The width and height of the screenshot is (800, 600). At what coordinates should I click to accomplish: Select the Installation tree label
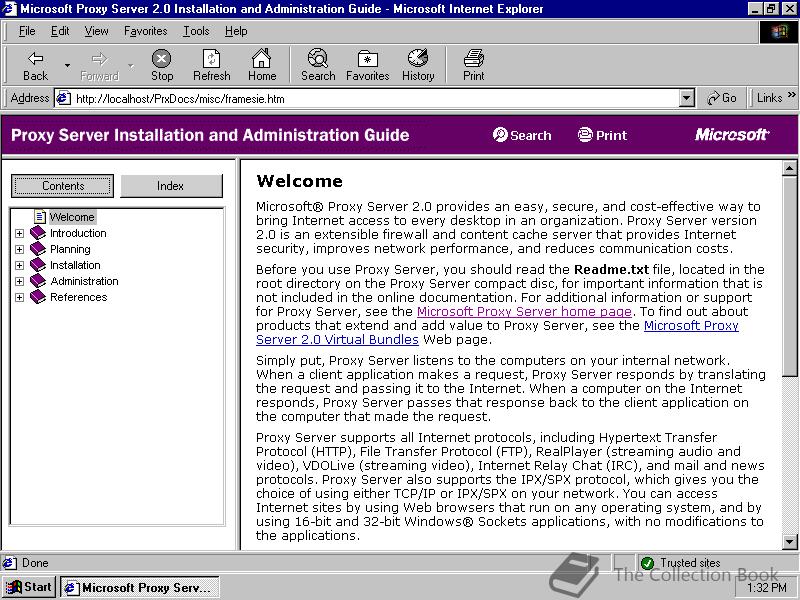pos(75,265)
